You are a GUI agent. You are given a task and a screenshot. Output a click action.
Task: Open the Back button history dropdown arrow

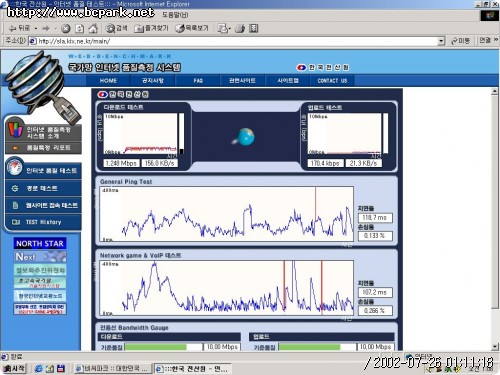coord(35,29)
